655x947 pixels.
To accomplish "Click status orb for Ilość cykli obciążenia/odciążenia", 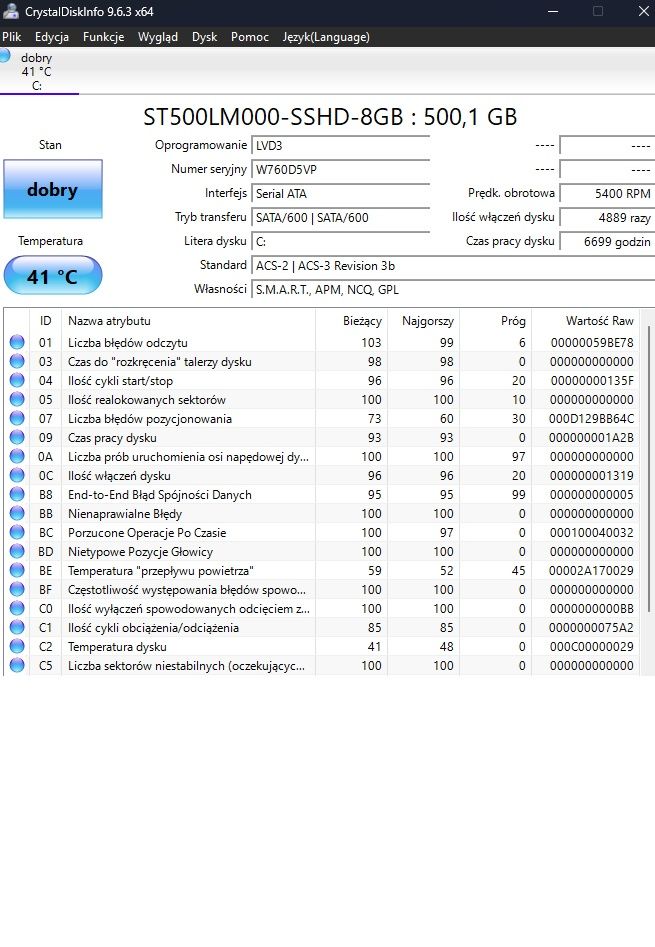I will coord(17,628).
